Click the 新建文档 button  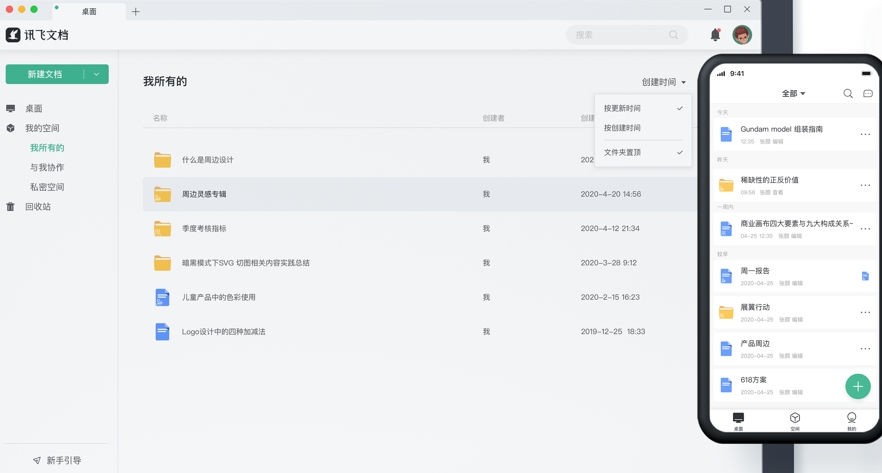[x=45, y=74]
